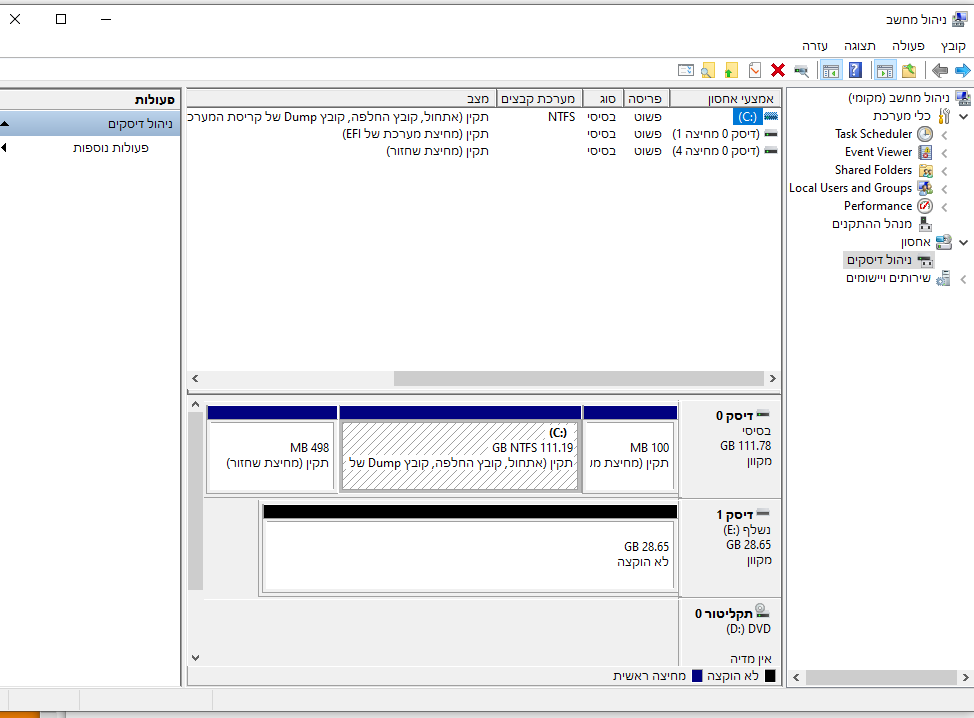Toggle Show/Hide Console Tree toolbar icon
This screenshot has height=718, width=974.
[885, 71]
